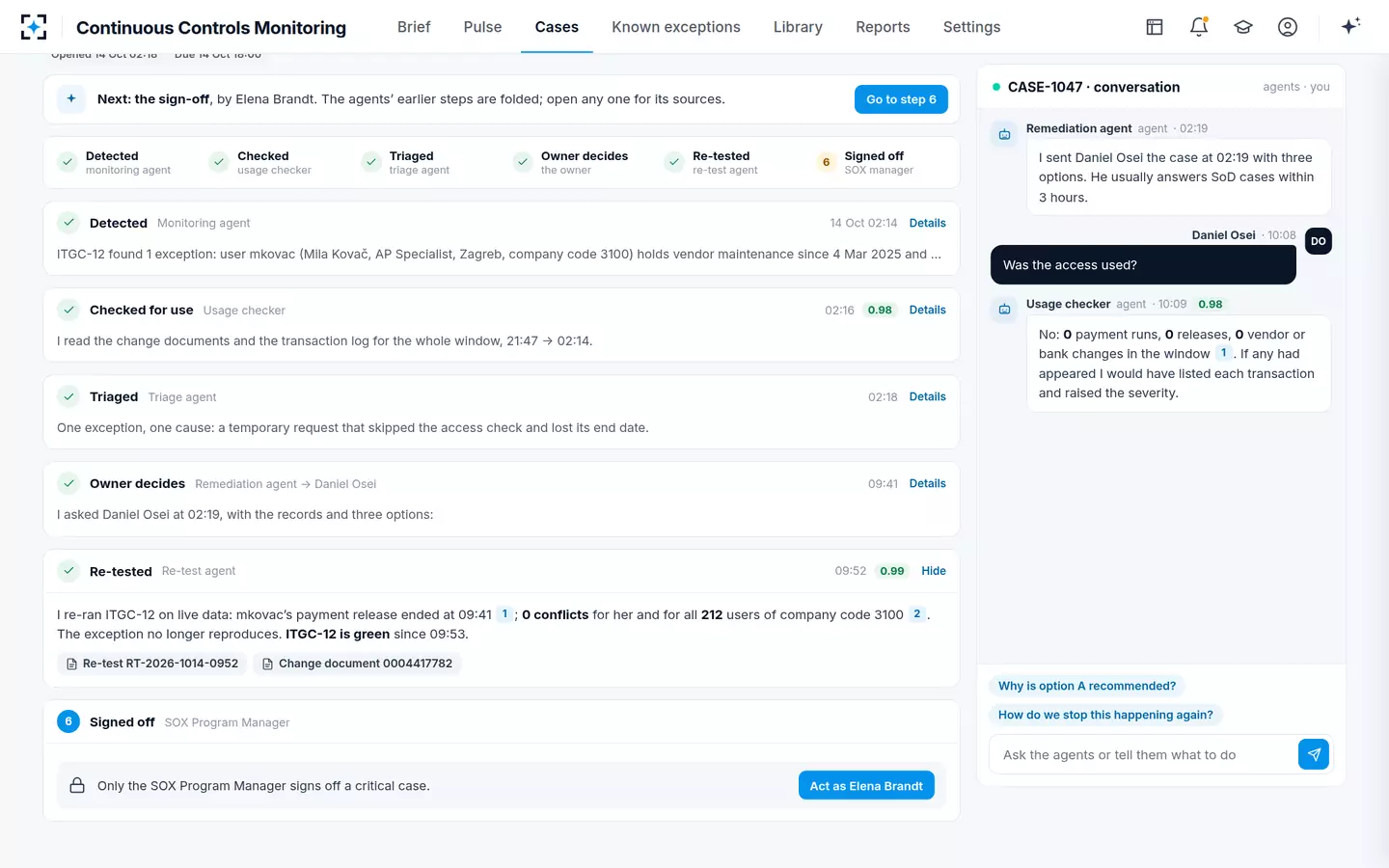This screenshot has width=1389, height=868.
Task: Click the 0.99 confidence badge on Re-tested
Action: [892, 571]
